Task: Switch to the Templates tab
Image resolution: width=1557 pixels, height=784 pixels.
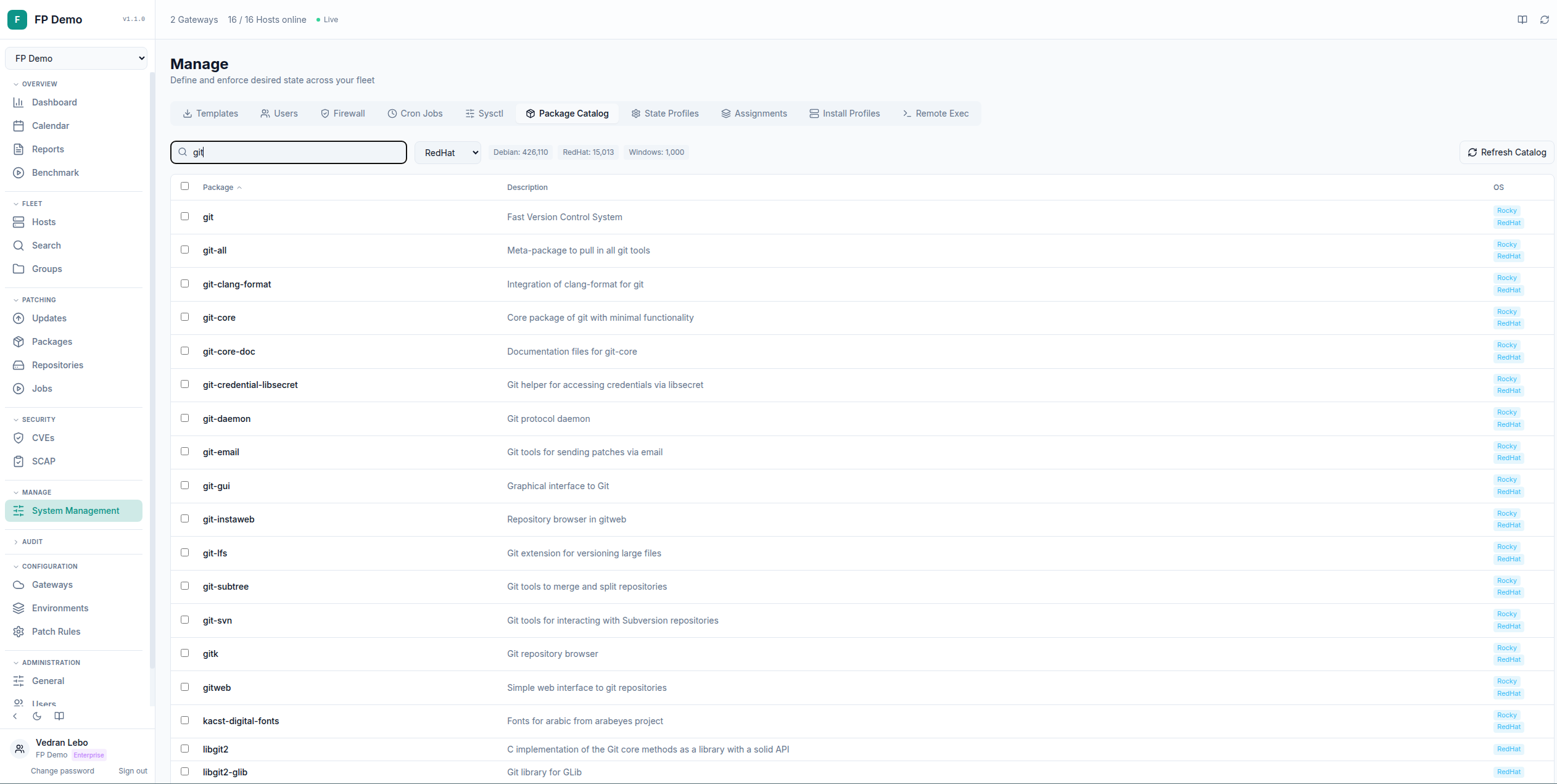Action: click(210, 113)
